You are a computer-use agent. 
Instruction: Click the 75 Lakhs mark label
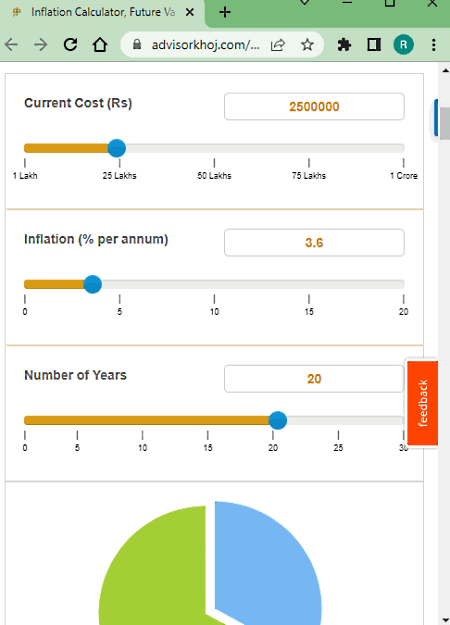pyautogui.click(x=309, y=176)
